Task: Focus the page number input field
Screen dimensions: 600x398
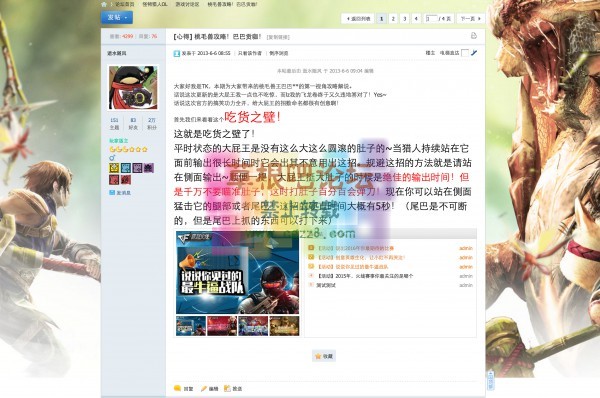Action: (431, 18)
